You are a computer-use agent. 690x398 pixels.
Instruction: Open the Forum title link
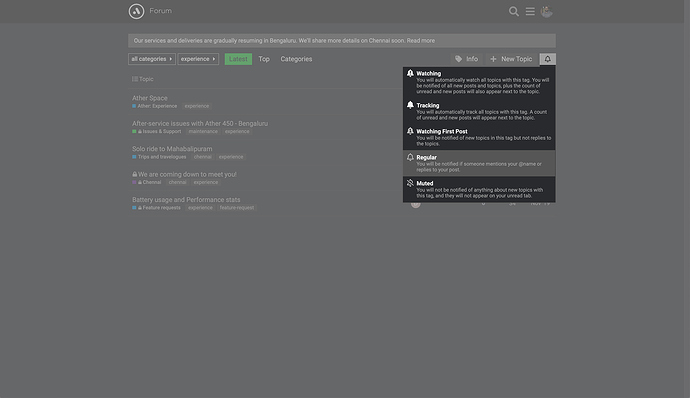pos(161,11)
